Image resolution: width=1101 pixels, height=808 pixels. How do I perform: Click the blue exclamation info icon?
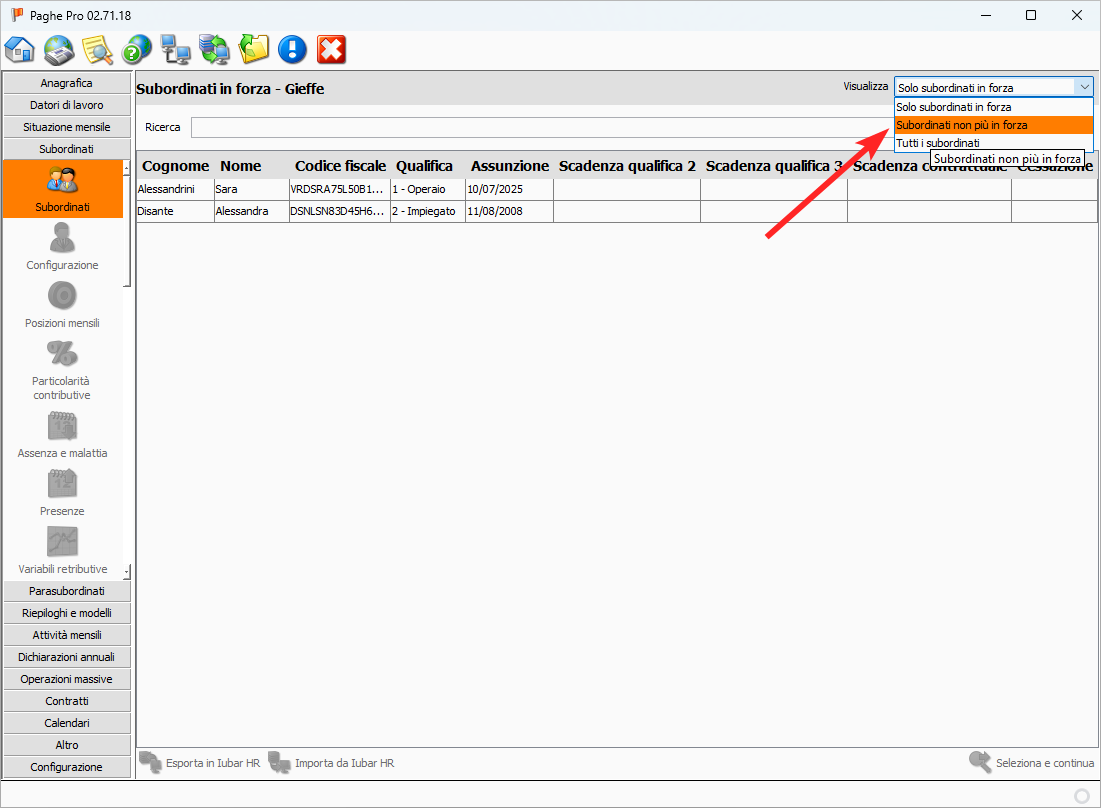292,49
